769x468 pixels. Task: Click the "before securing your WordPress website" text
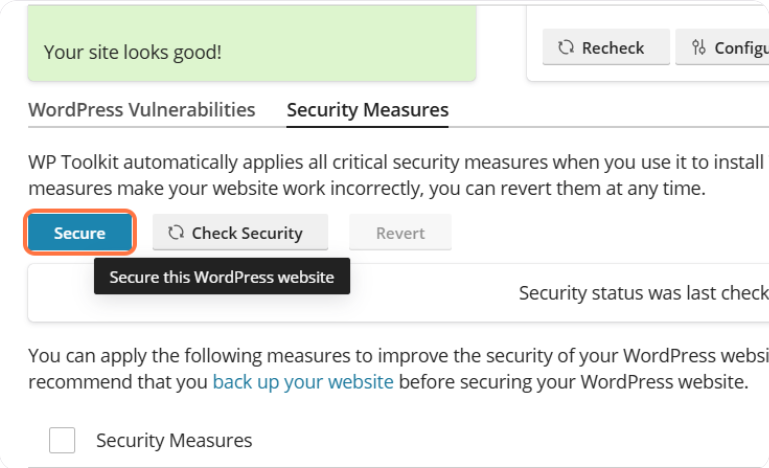[572, 381]
